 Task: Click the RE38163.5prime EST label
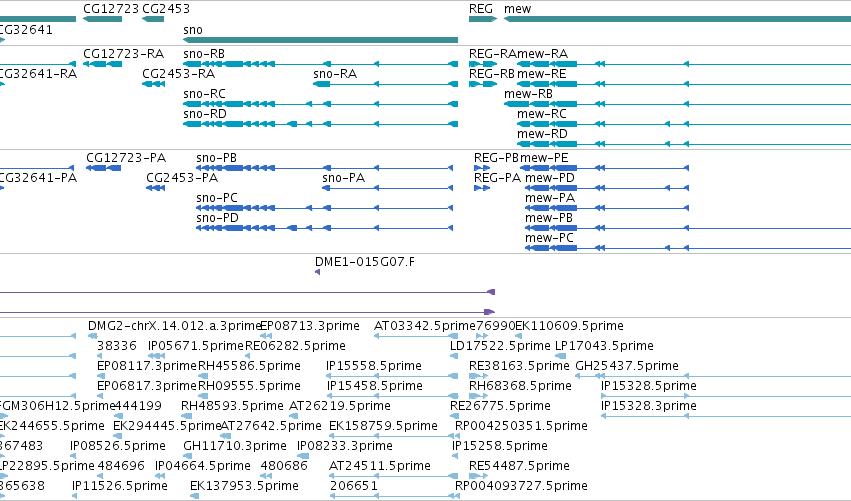click(519, 366)
